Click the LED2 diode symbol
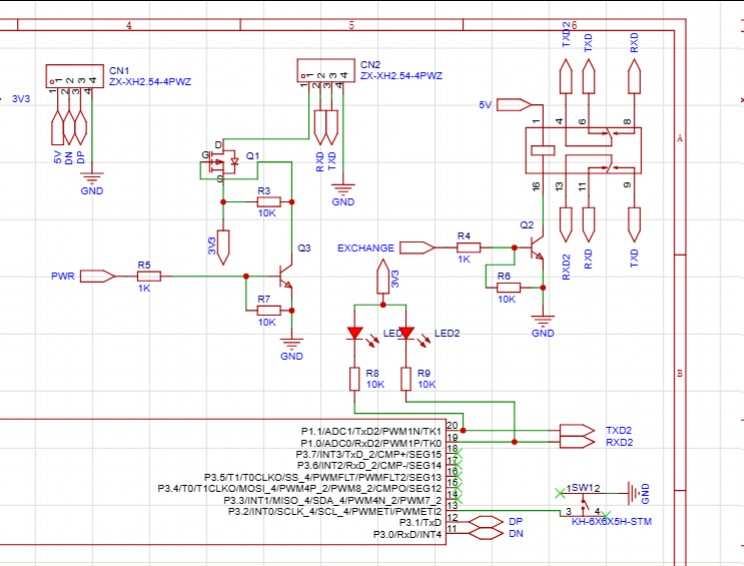This screenshot has height=566, width=744. point(407,333)
